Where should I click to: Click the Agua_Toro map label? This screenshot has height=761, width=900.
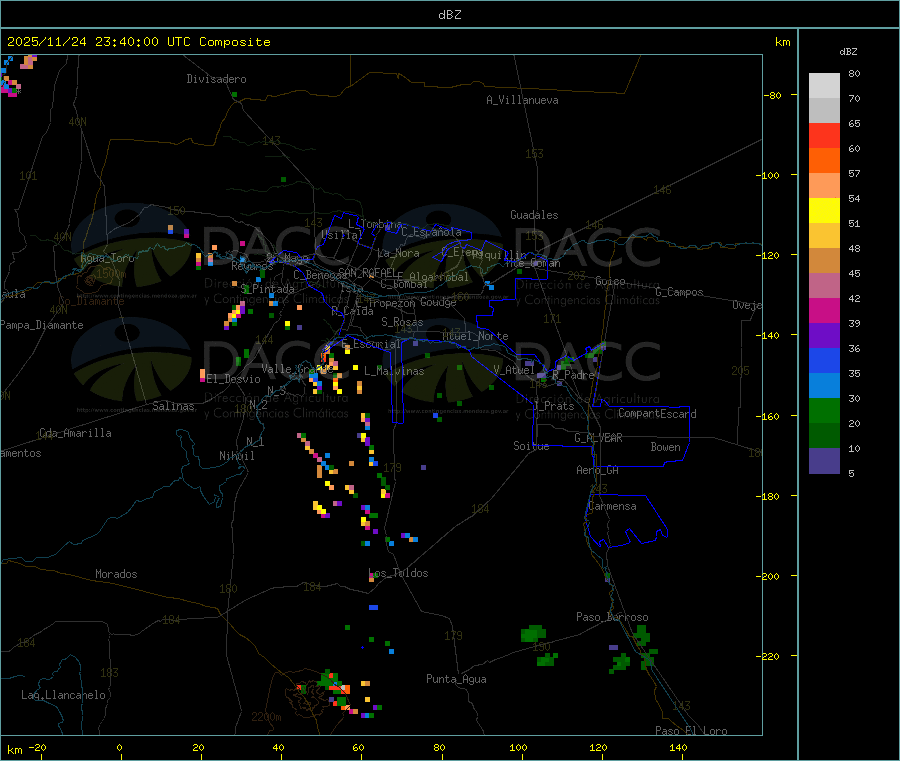point(107,258)
